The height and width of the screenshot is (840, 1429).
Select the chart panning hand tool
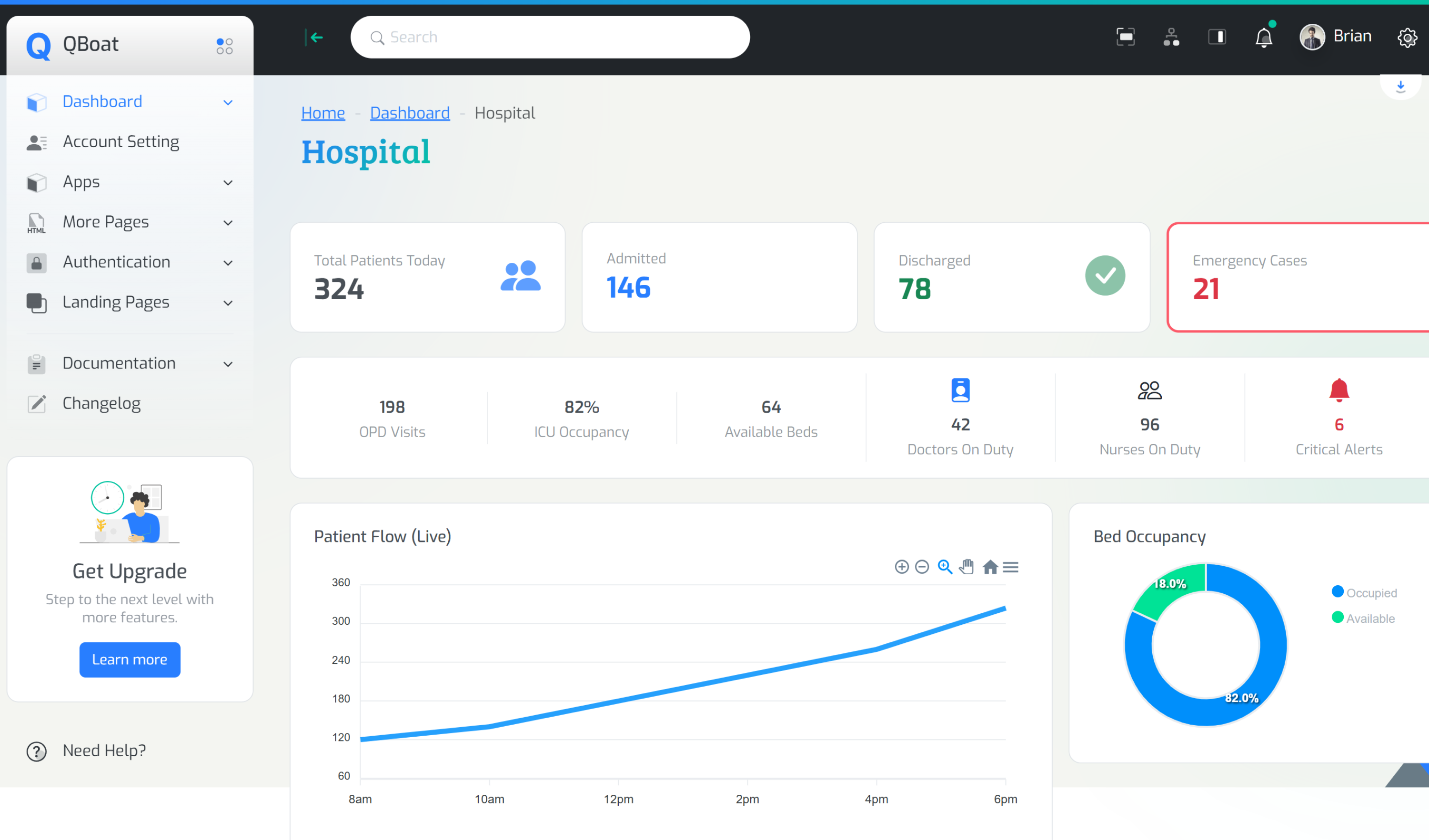click(x=967, y=567)
